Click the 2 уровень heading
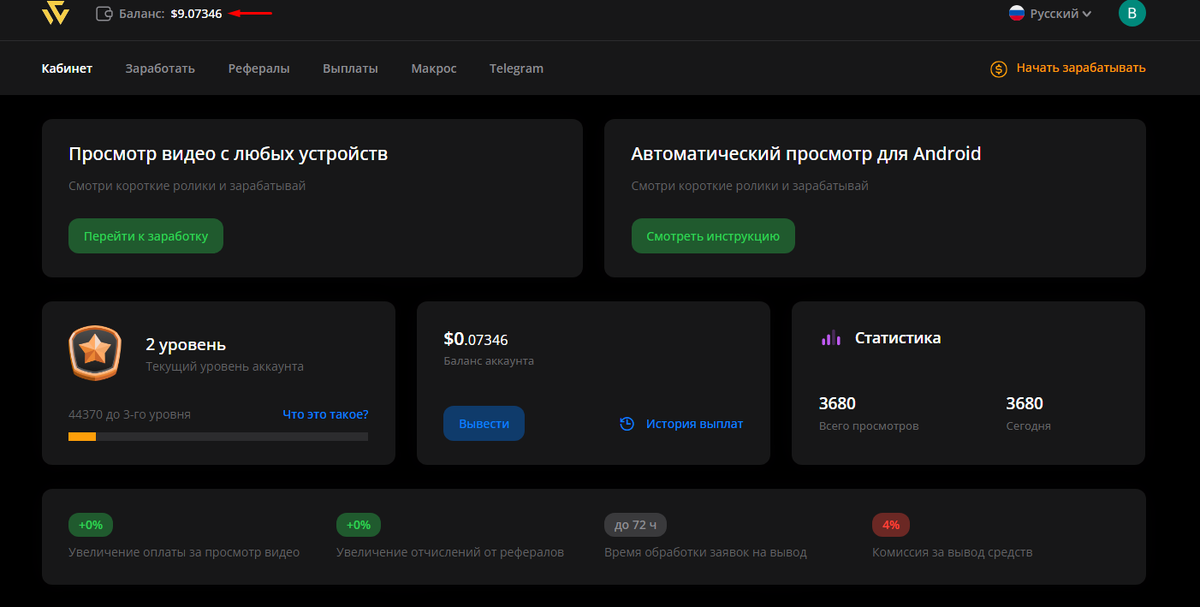1200x607 pixels. 186,345
